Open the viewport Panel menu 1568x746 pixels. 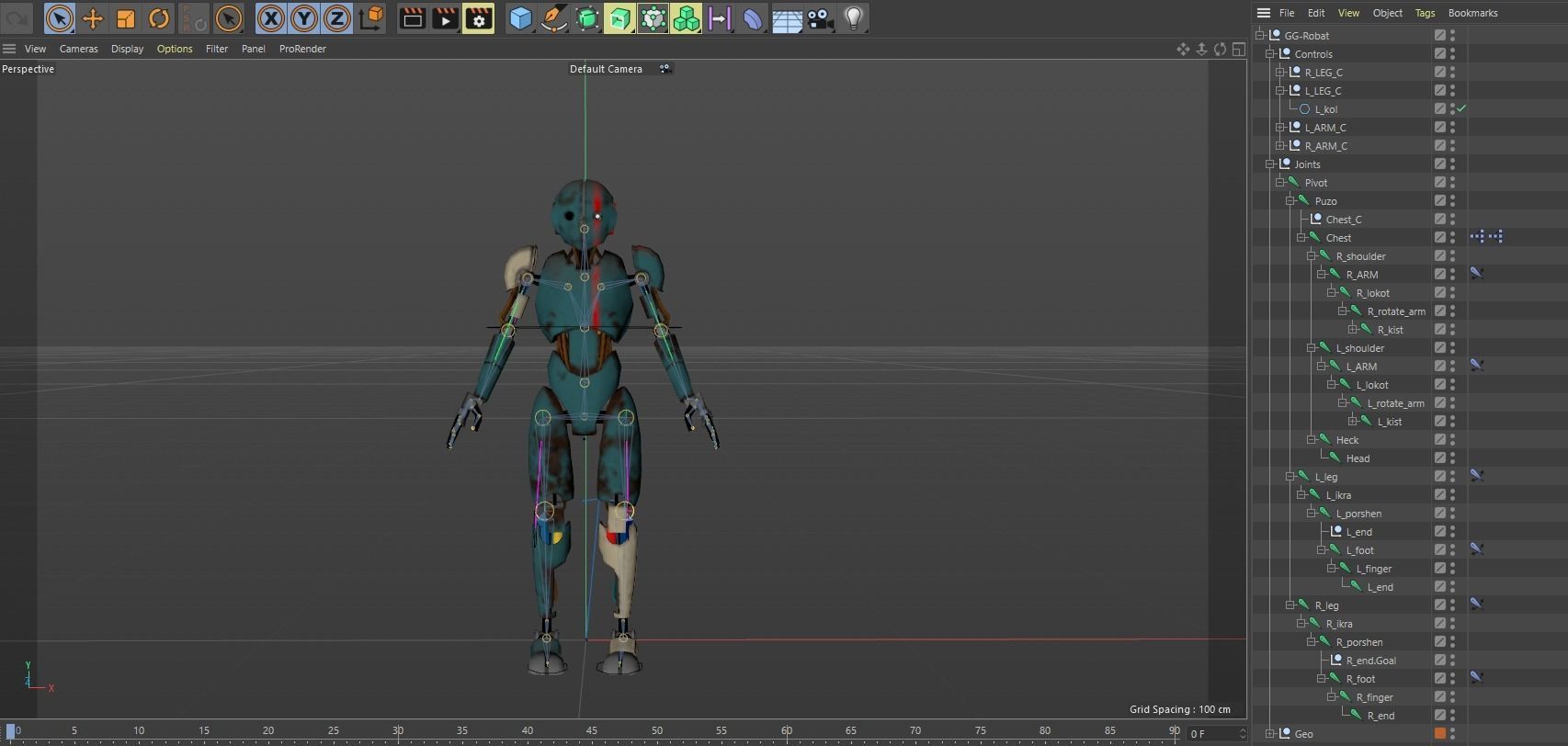[254, 49]
